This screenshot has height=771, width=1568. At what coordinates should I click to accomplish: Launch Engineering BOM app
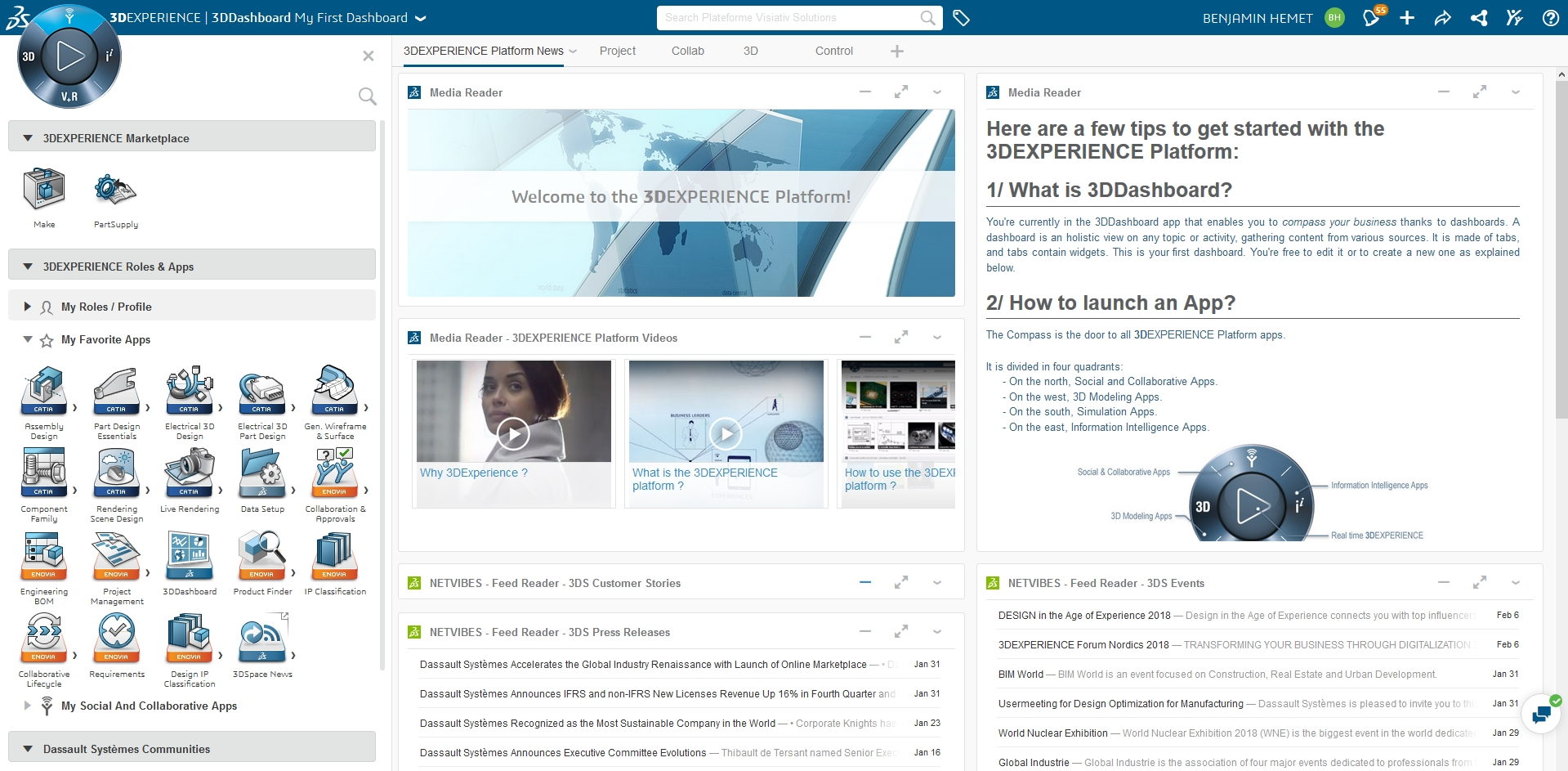[43, 556]
